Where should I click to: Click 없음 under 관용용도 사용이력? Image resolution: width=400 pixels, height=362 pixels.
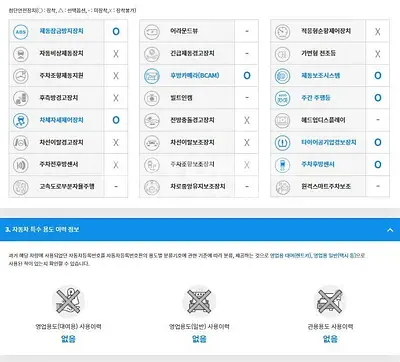coord(330,339)
